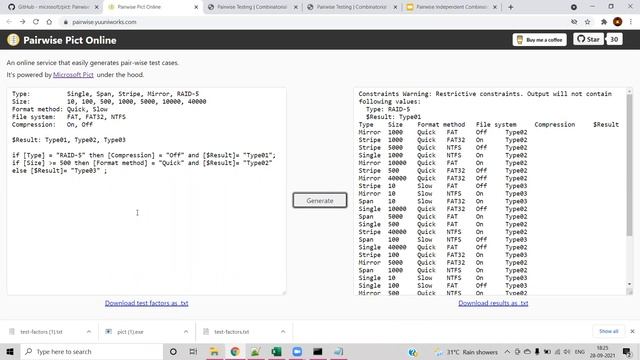Screen dimensions: 640x360
Task: Expand options for test-factors (1).txt download
Action: point(89,331)
